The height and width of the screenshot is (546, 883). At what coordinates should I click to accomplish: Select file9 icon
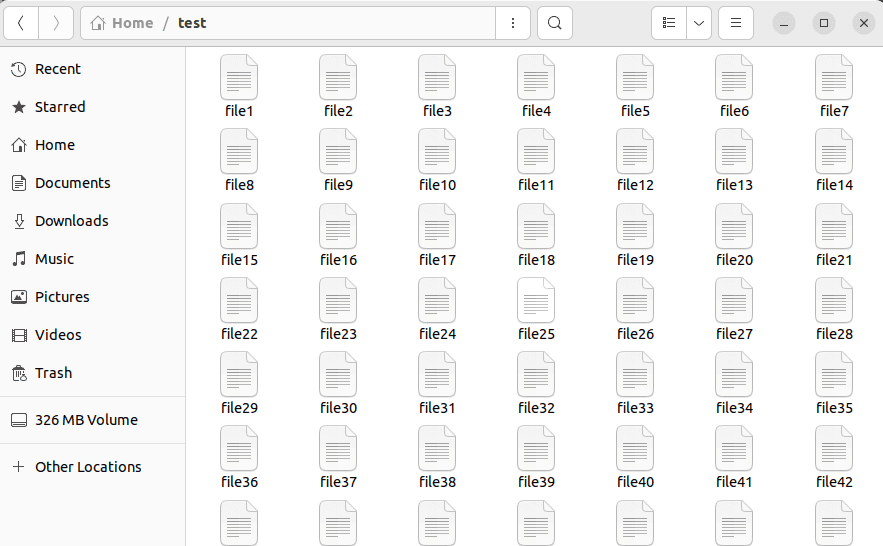click(338, 151)
